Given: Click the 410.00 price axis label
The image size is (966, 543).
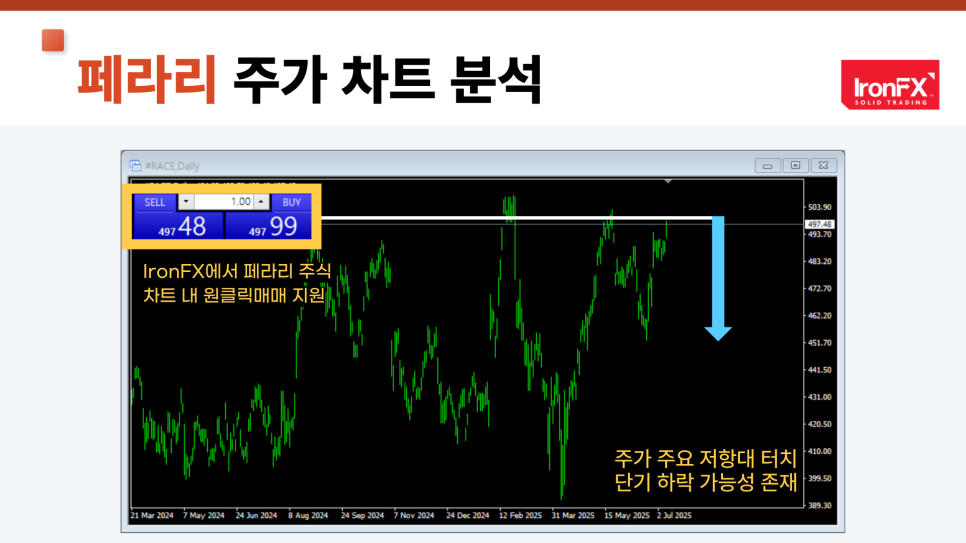Looking at the screenshot, I should [x=819, y=451].
